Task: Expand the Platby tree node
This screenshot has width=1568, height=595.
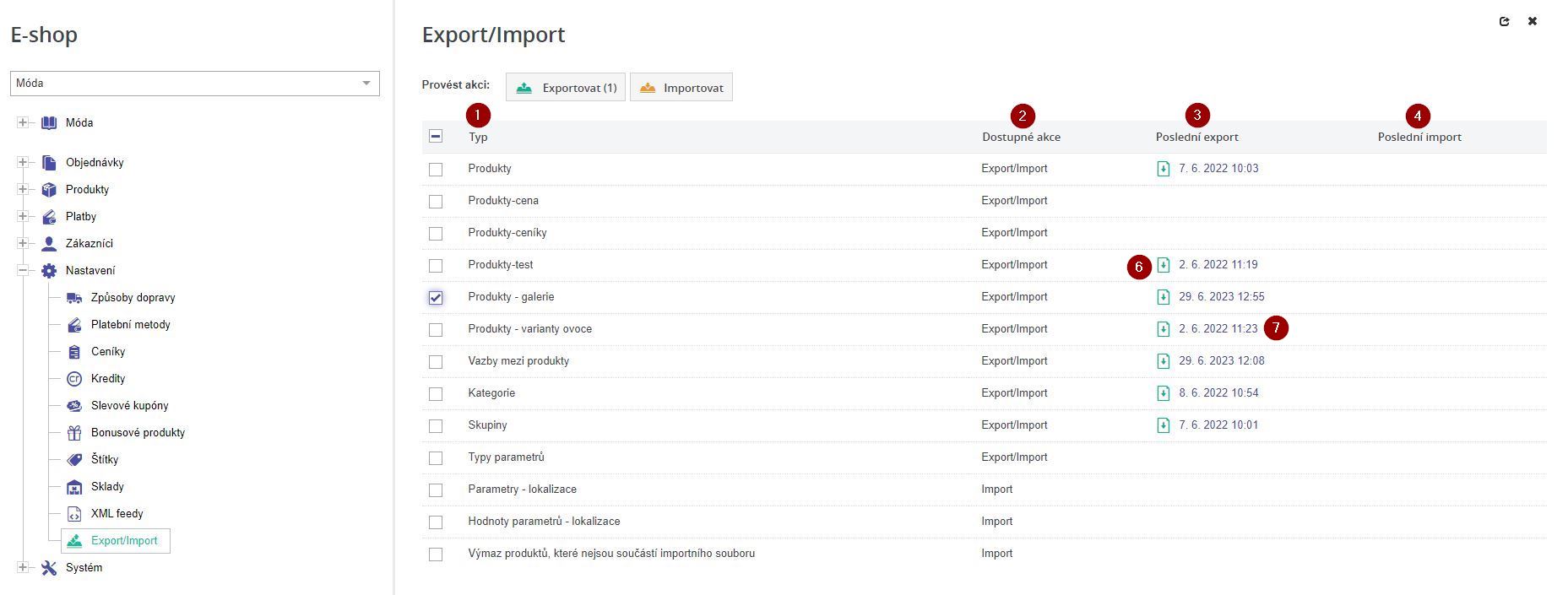Action: [x=23, y=217]
